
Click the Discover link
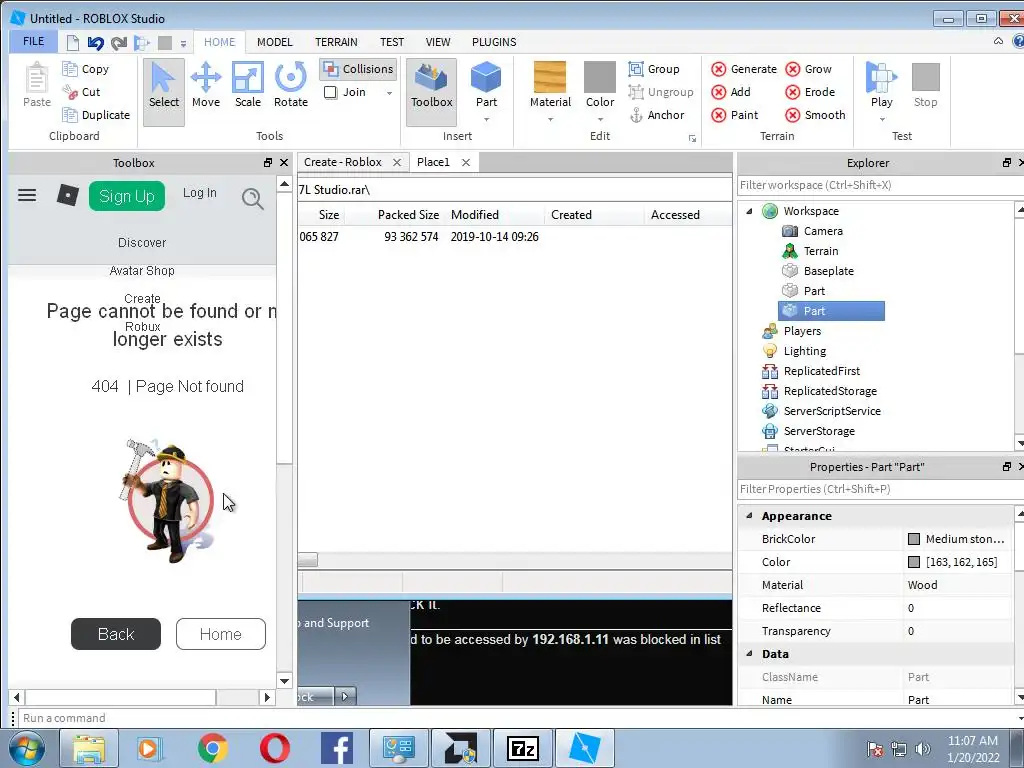pos(142,242)
